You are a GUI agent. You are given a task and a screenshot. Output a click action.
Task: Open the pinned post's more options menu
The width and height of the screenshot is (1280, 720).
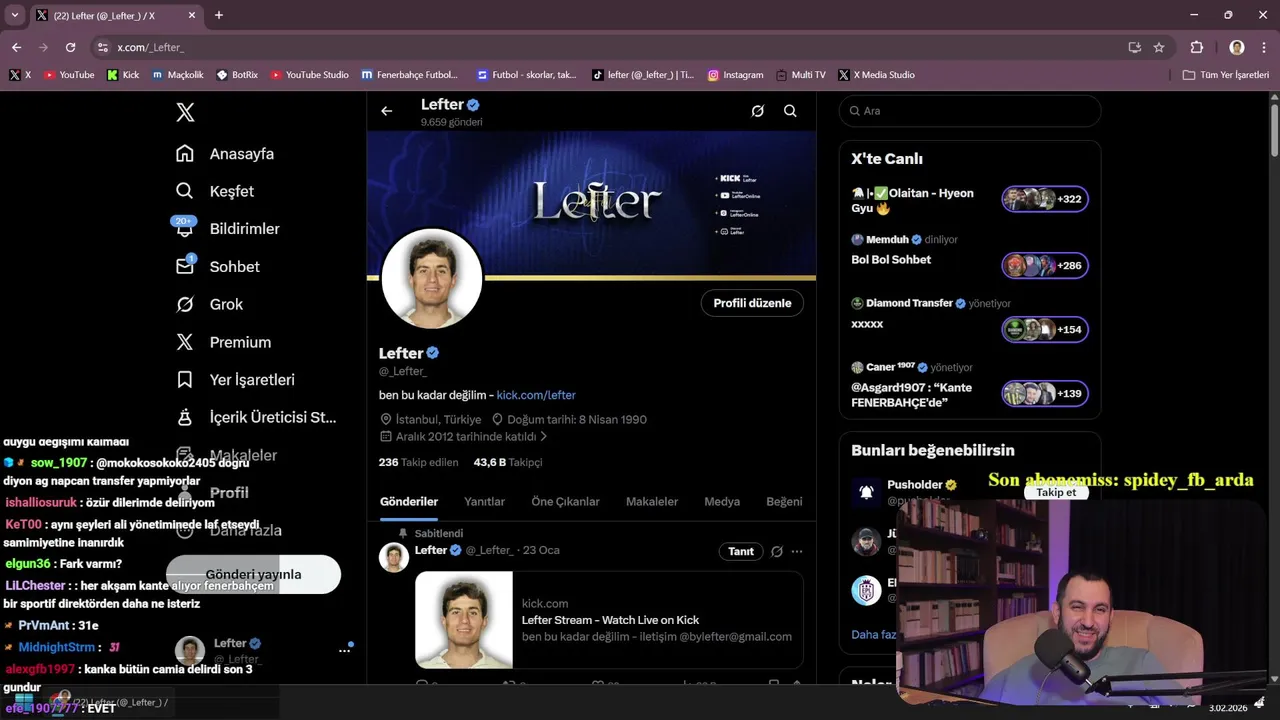click(x=797, y=551)
